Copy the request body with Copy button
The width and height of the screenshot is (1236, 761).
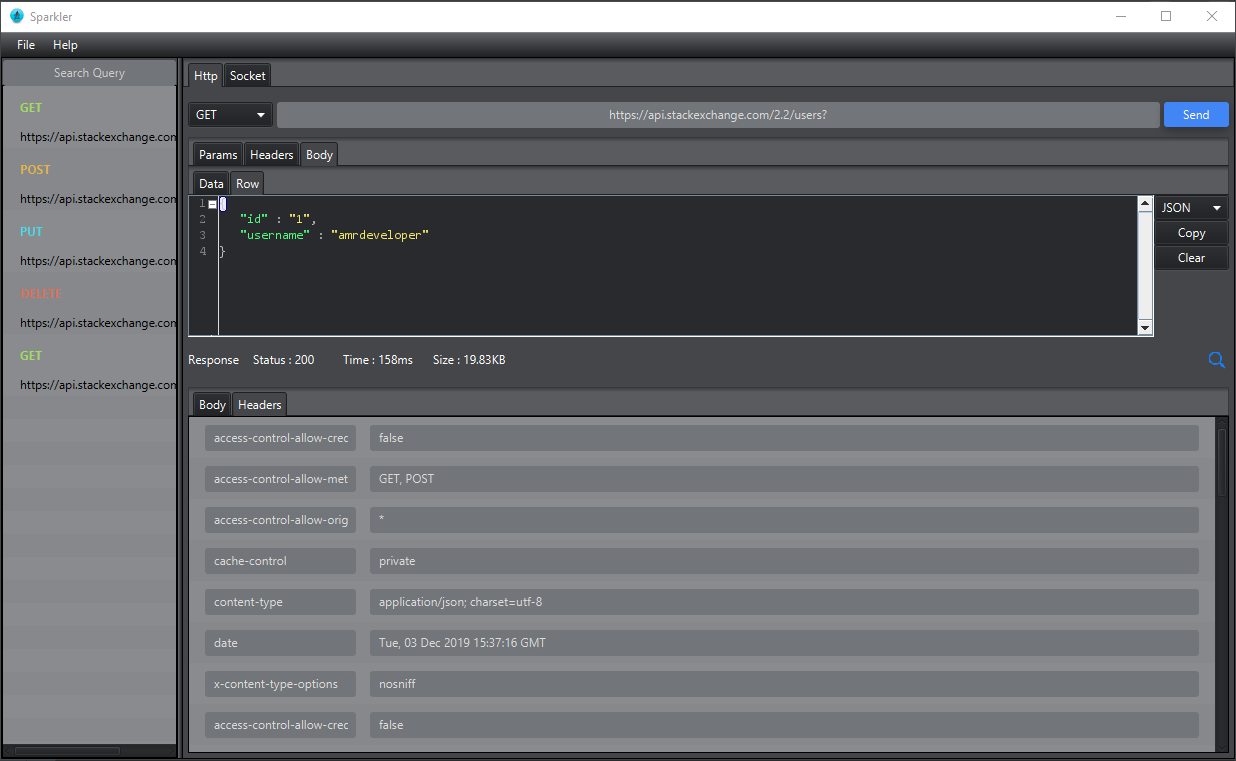point(1191,233)
